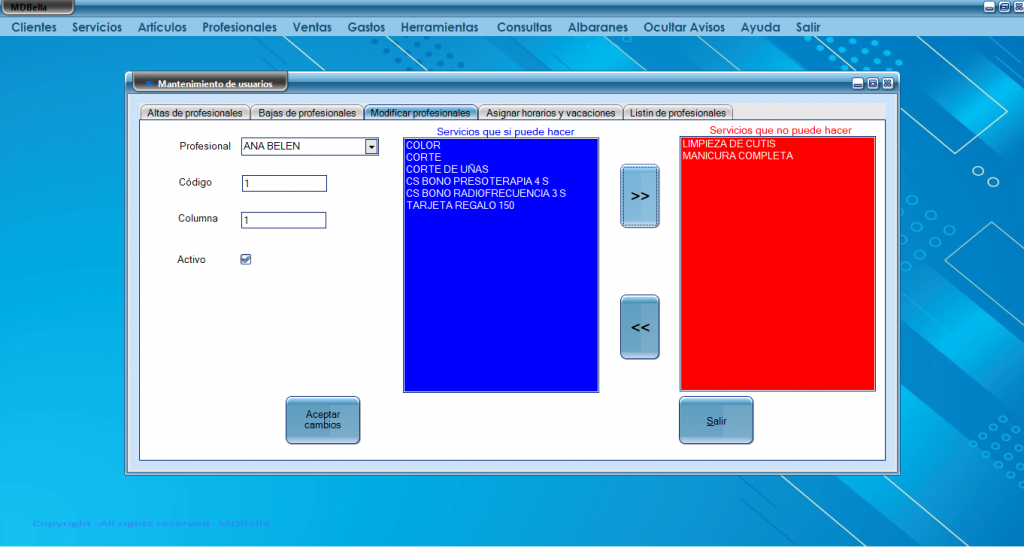Open the Gastos menu

click(x=366, y=27)
